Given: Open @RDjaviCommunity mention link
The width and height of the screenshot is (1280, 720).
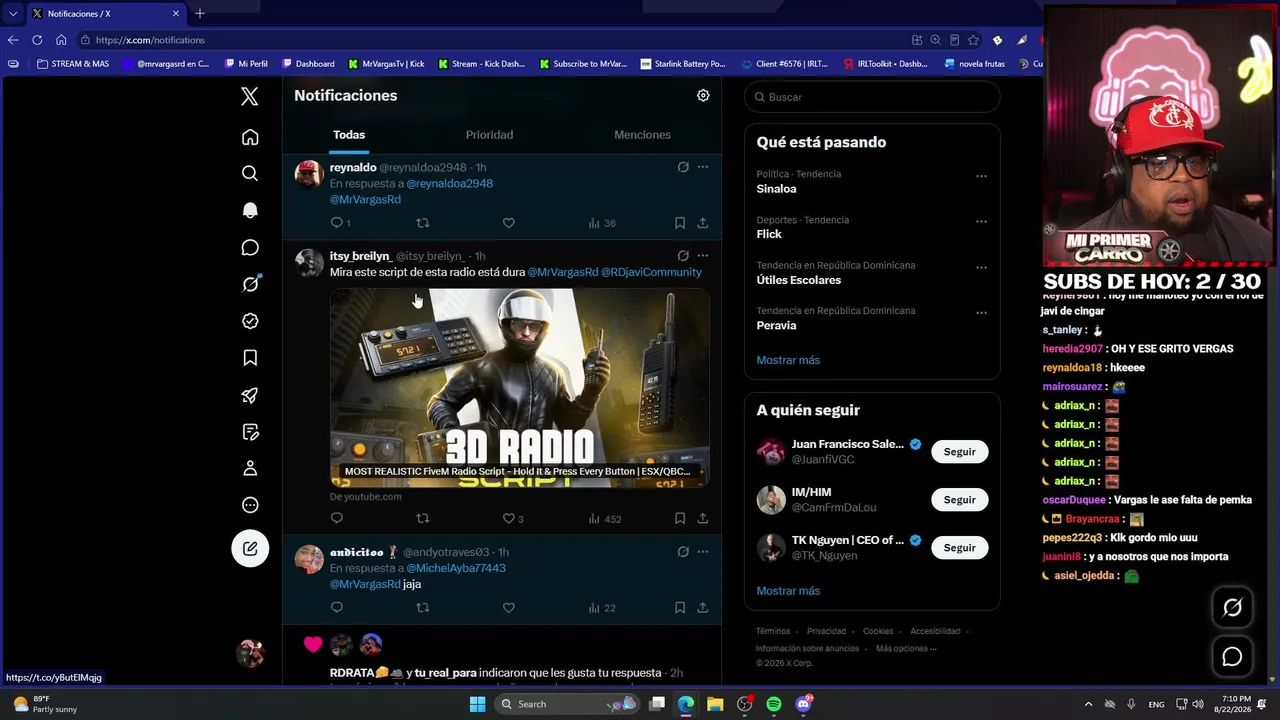Looking at the screenshot, I should pyautogui.click(x=651, y=272).
